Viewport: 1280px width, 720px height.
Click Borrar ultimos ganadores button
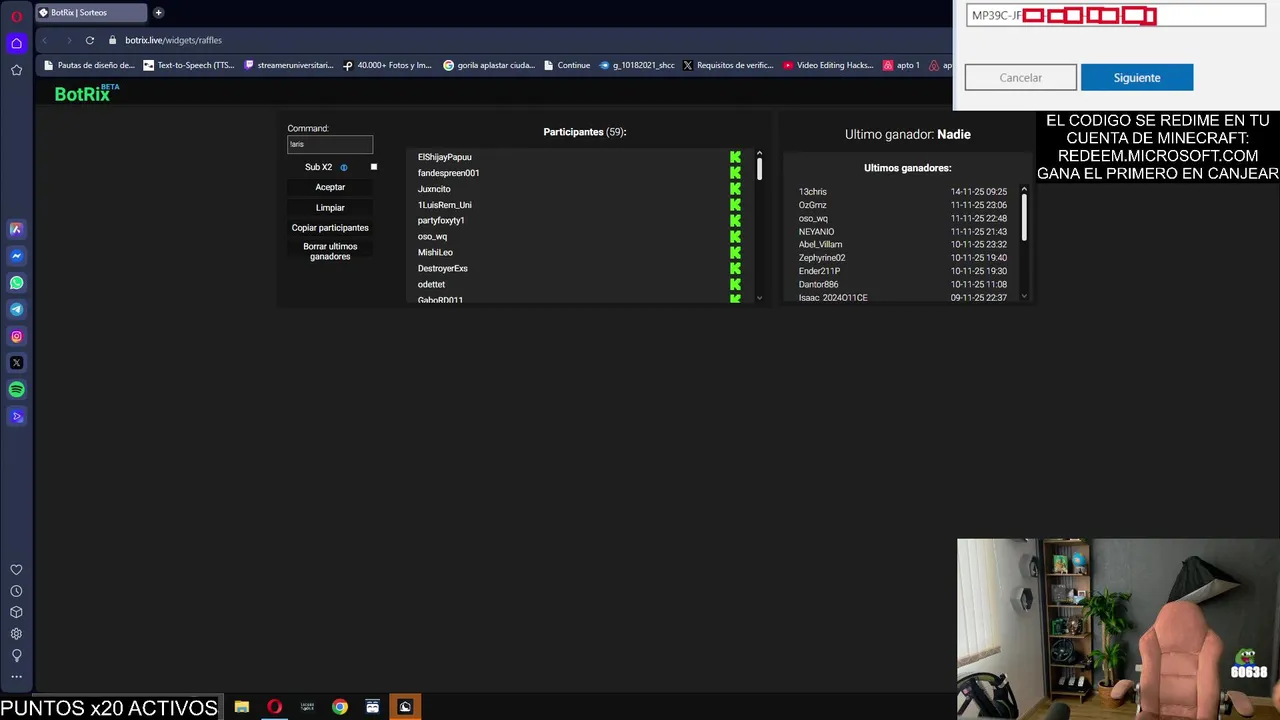click(x=330, y=251)
